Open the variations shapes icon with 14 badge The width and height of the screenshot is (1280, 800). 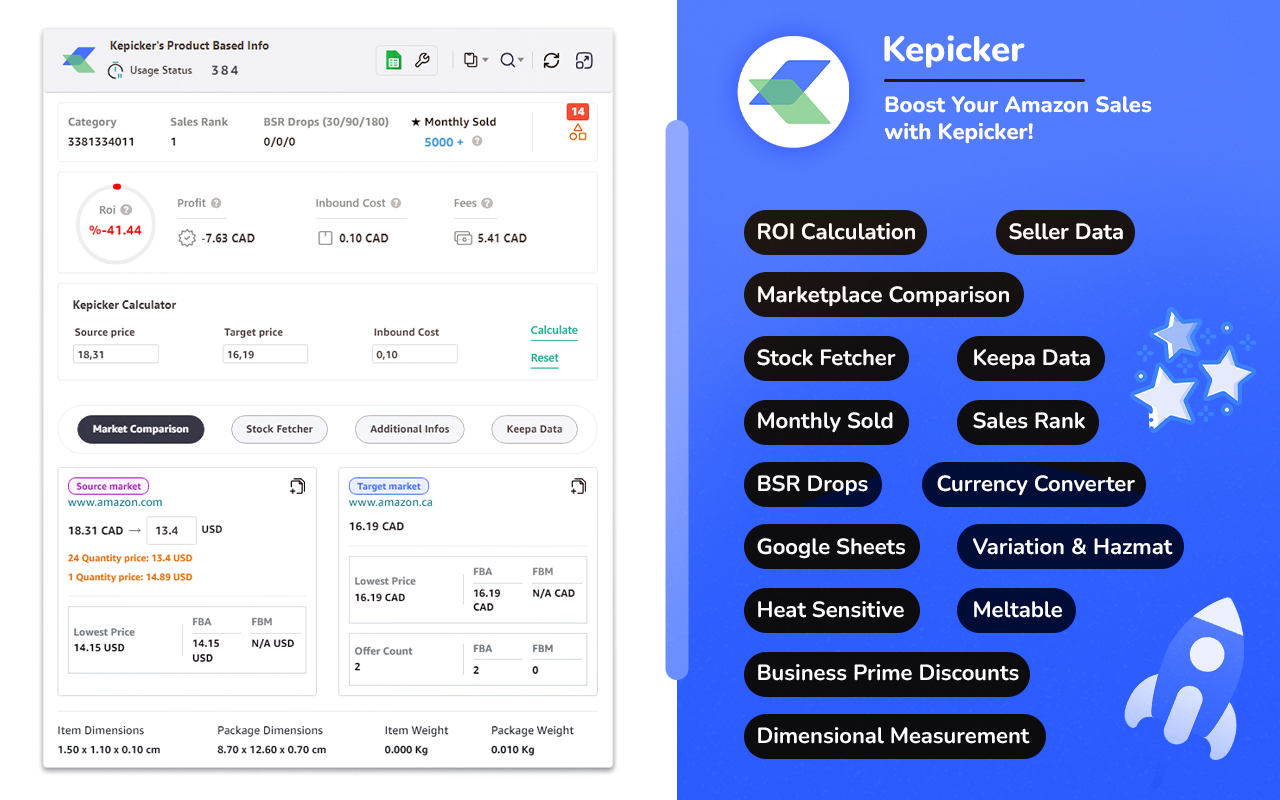578,131
